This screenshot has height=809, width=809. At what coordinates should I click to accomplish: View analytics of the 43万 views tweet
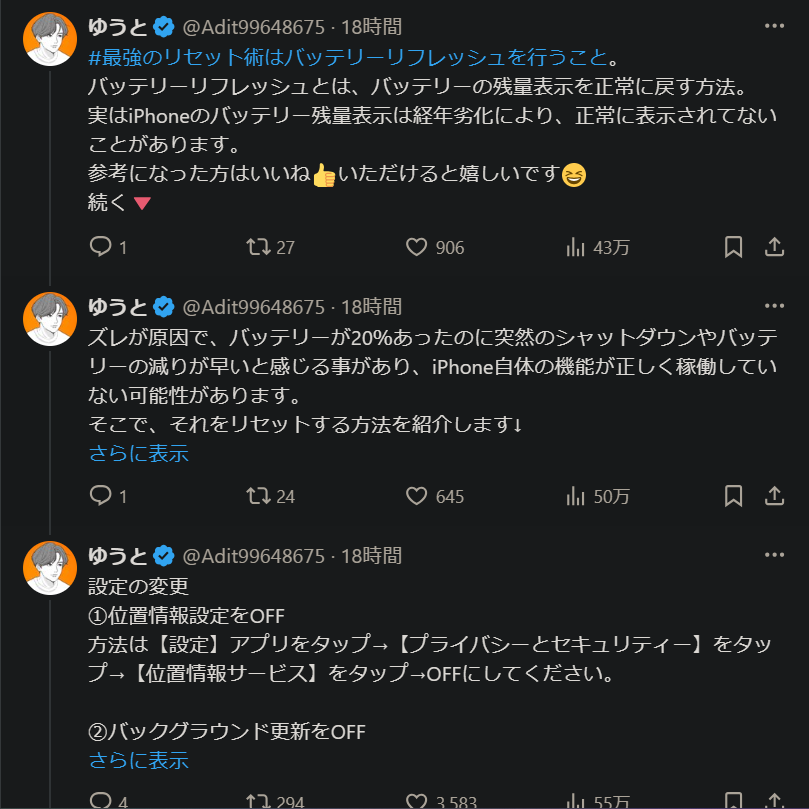[576, 246]
